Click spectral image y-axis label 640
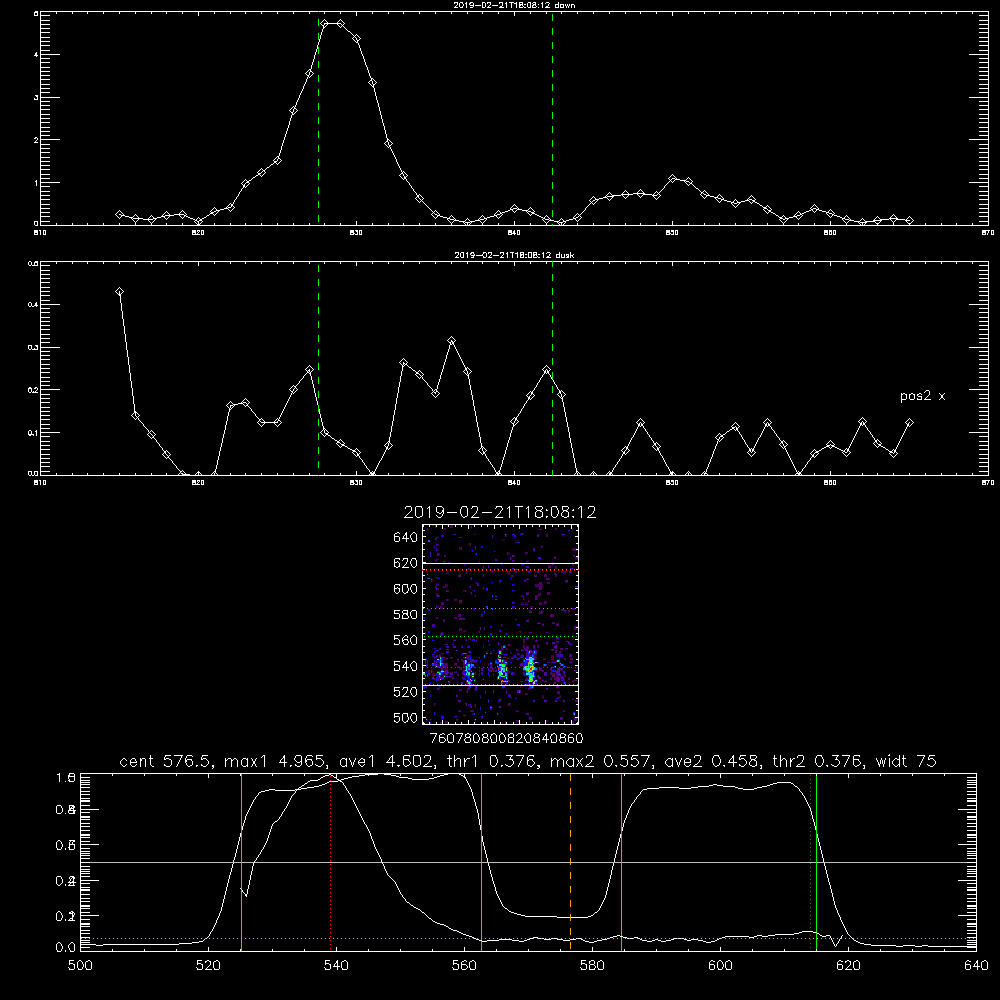The height and width of the screenshot is (1000, 1000). coord(405,538)
